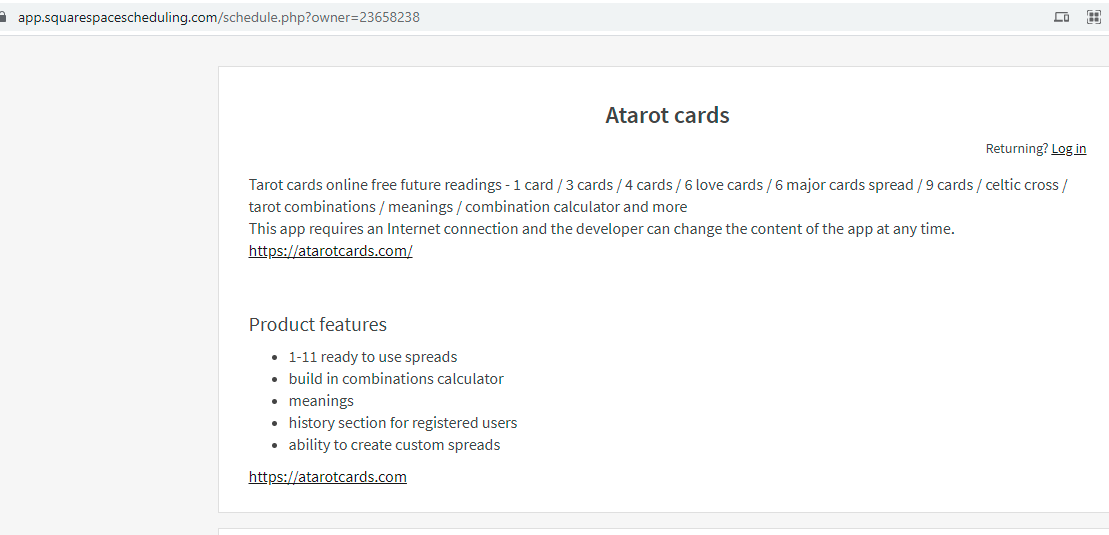Click the "This app requires an Internet connection" sentence
The height and width of the screenshot is (535, 1109).
click(600, 229)
